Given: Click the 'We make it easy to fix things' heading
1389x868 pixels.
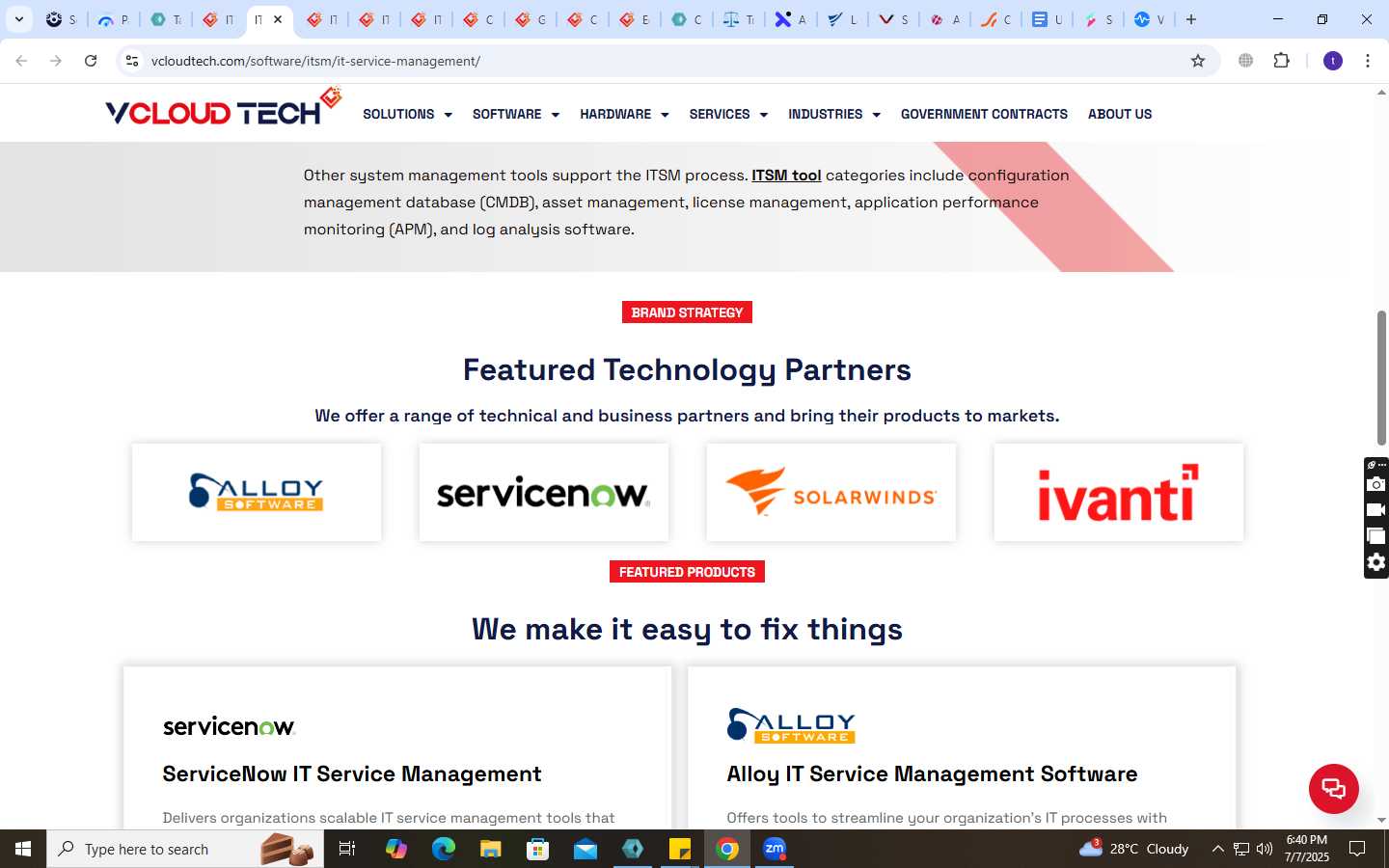Looking at the screenshot, I should [x=687, y=629].
